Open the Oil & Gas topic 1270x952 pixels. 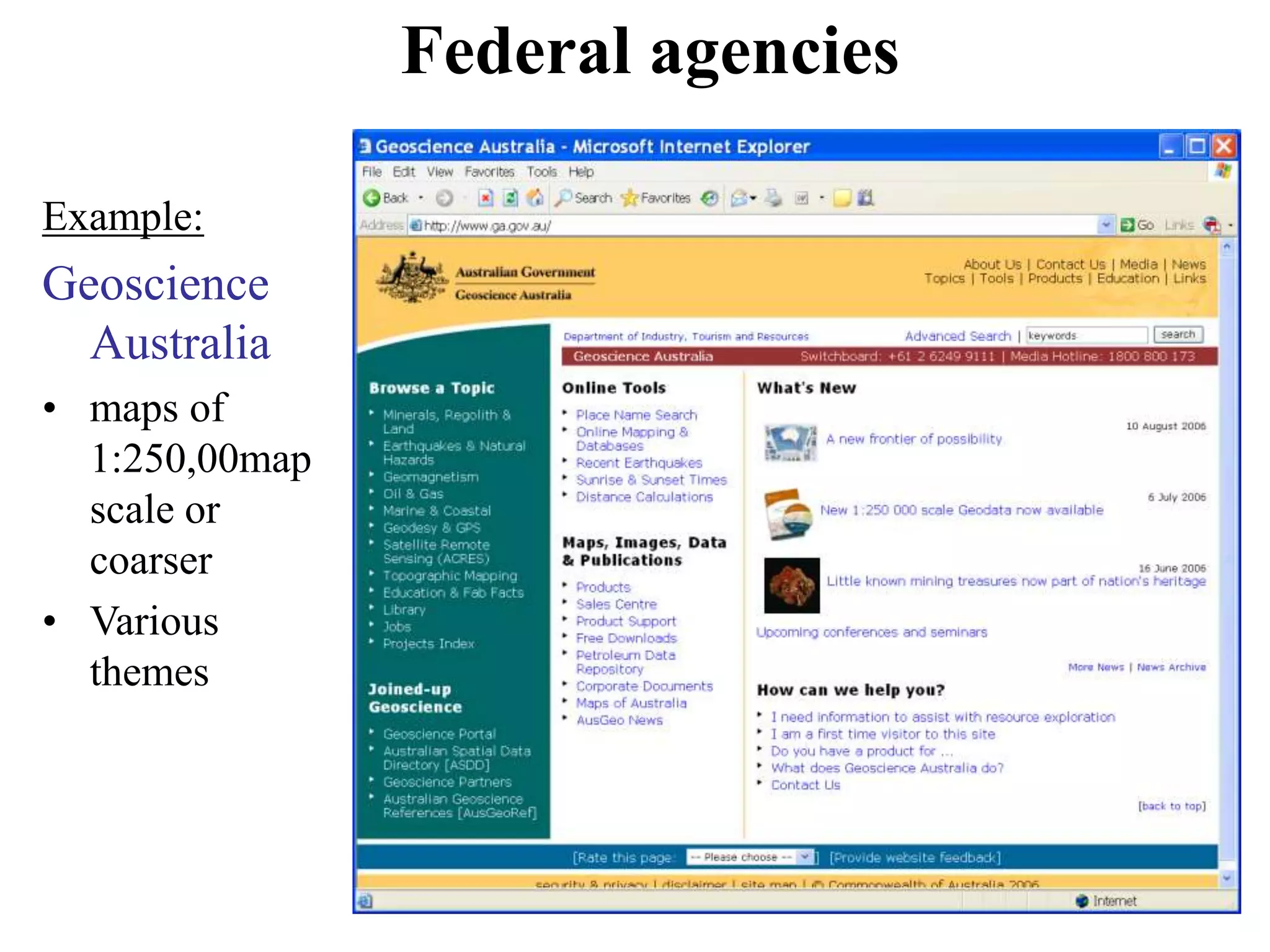[x=413, y=494]
